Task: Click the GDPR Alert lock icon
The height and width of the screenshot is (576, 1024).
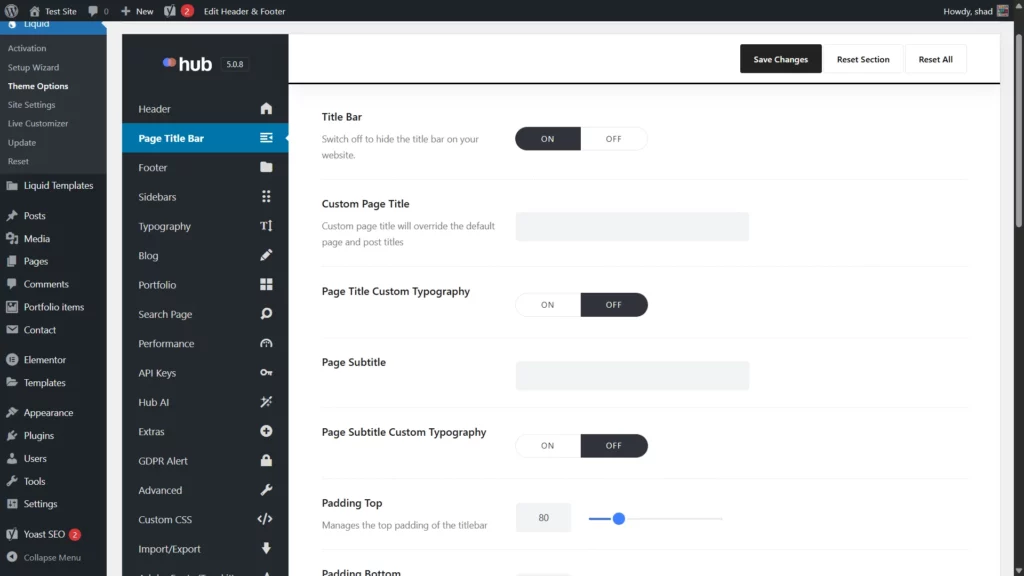Action: coord(266,461)
